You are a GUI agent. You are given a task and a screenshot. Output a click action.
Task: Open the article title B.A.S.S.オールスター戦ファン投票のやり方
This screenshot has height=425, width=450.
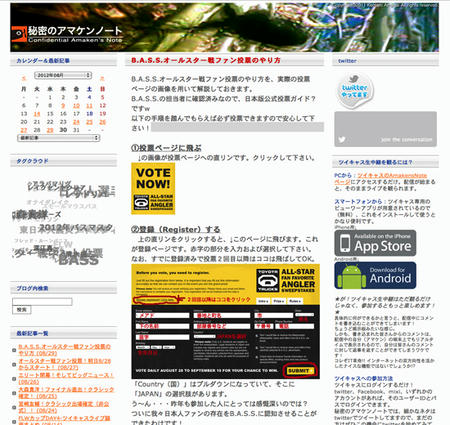point(206,60)
